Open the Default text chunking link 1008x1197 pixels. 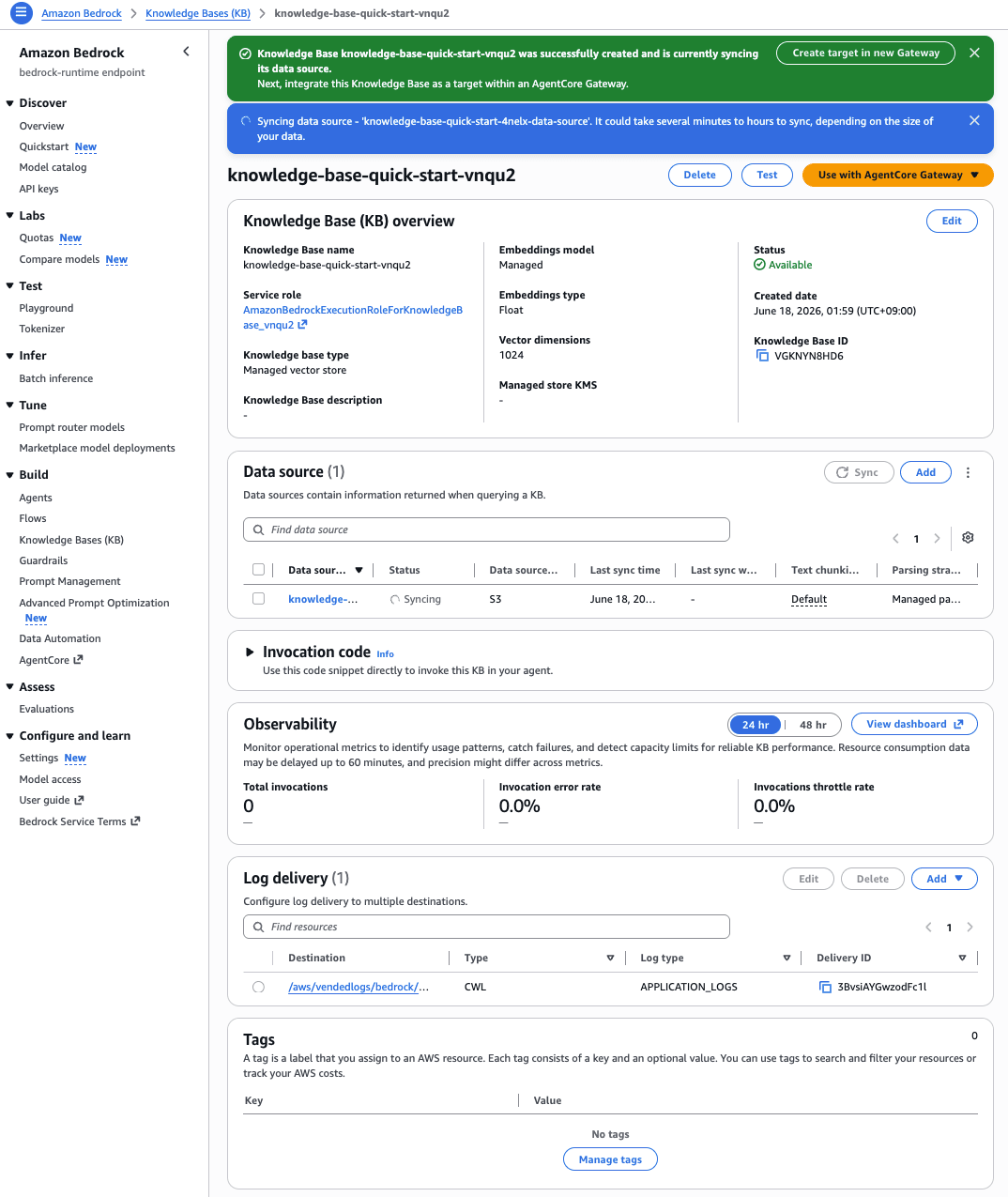point(809,599)
